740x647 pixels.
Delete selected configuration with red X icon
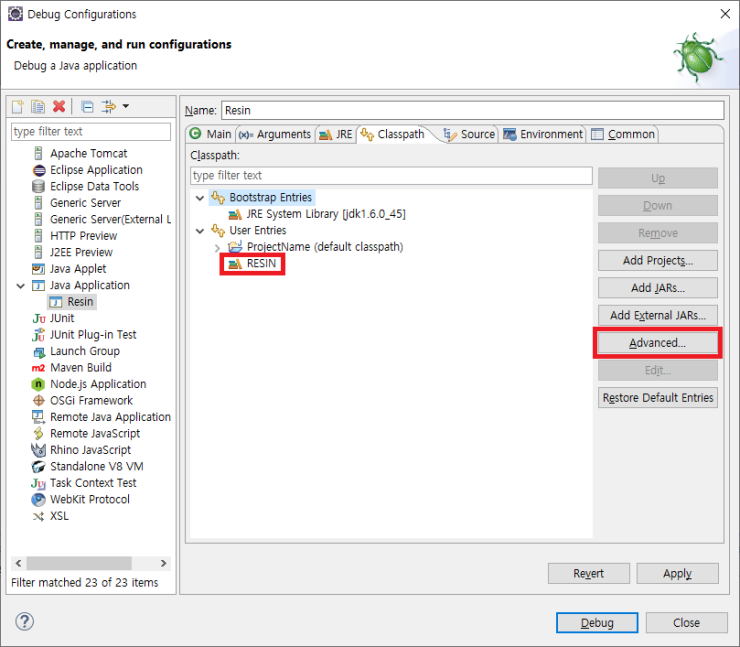[x=59, y=107]
